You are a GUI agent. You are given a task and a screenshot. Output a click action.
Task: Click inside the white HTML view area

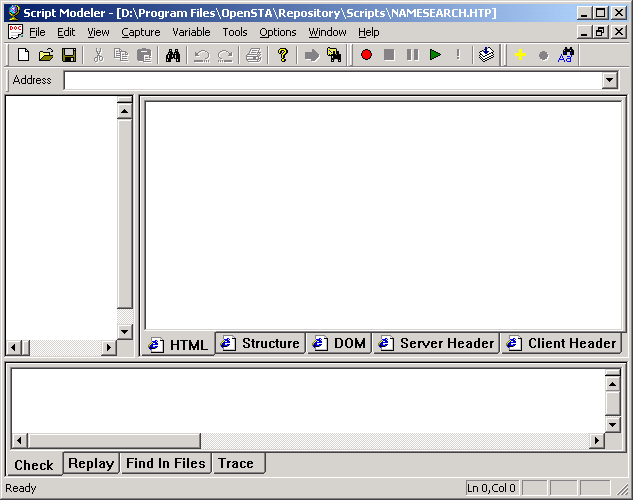(384, 215)
